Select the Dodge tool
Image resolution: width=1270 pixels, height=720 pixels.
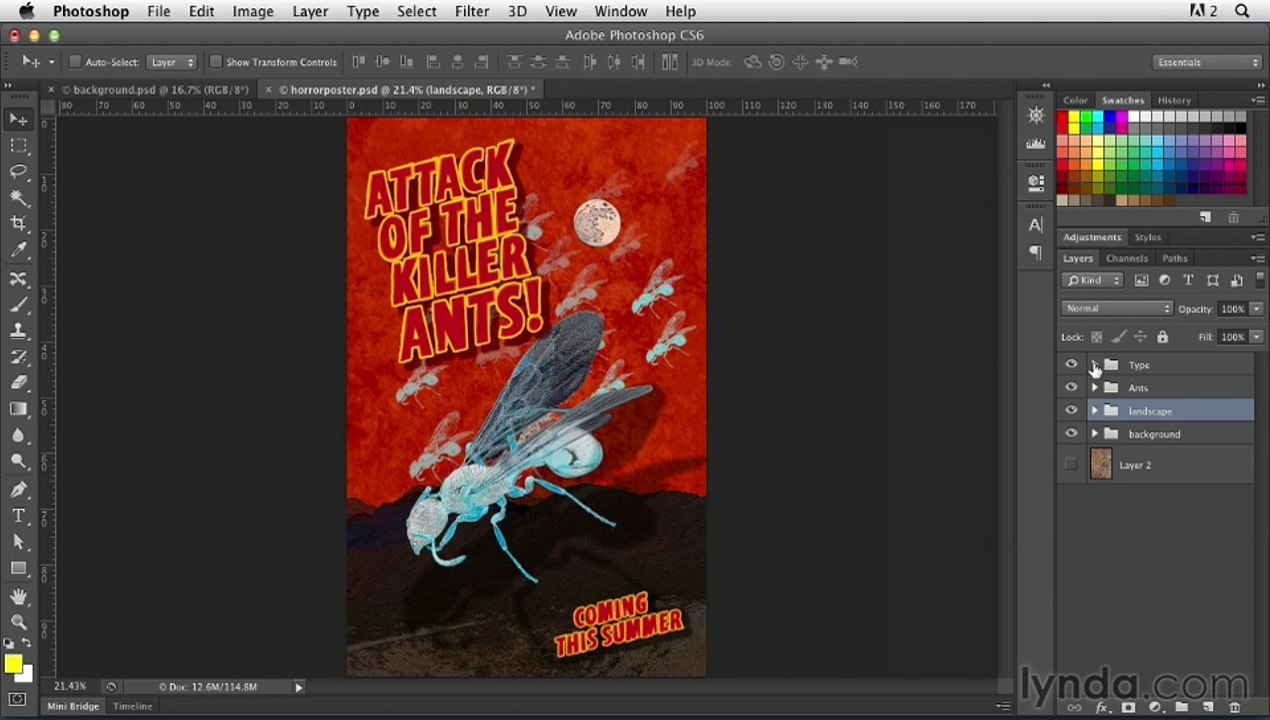[19, 461]
